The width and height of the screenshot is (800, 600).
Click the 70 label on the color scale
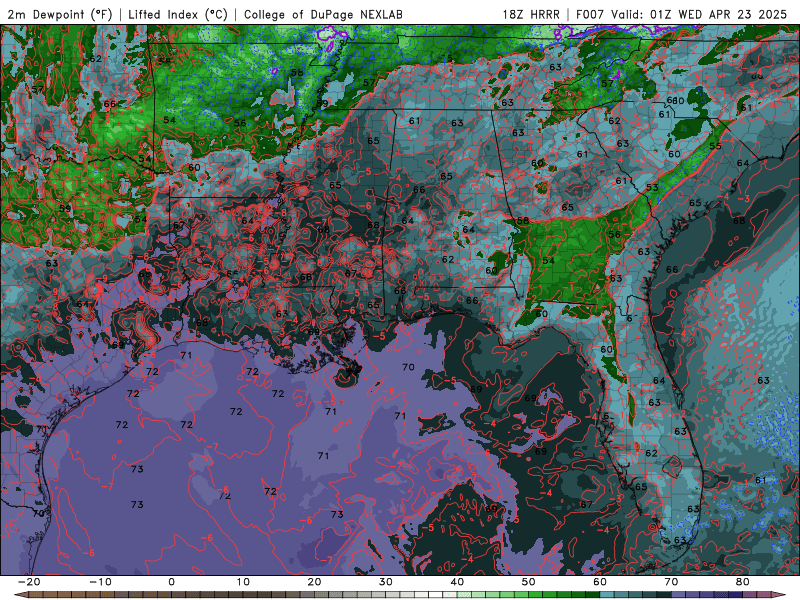pyautogui.click(x=671, y=582)
